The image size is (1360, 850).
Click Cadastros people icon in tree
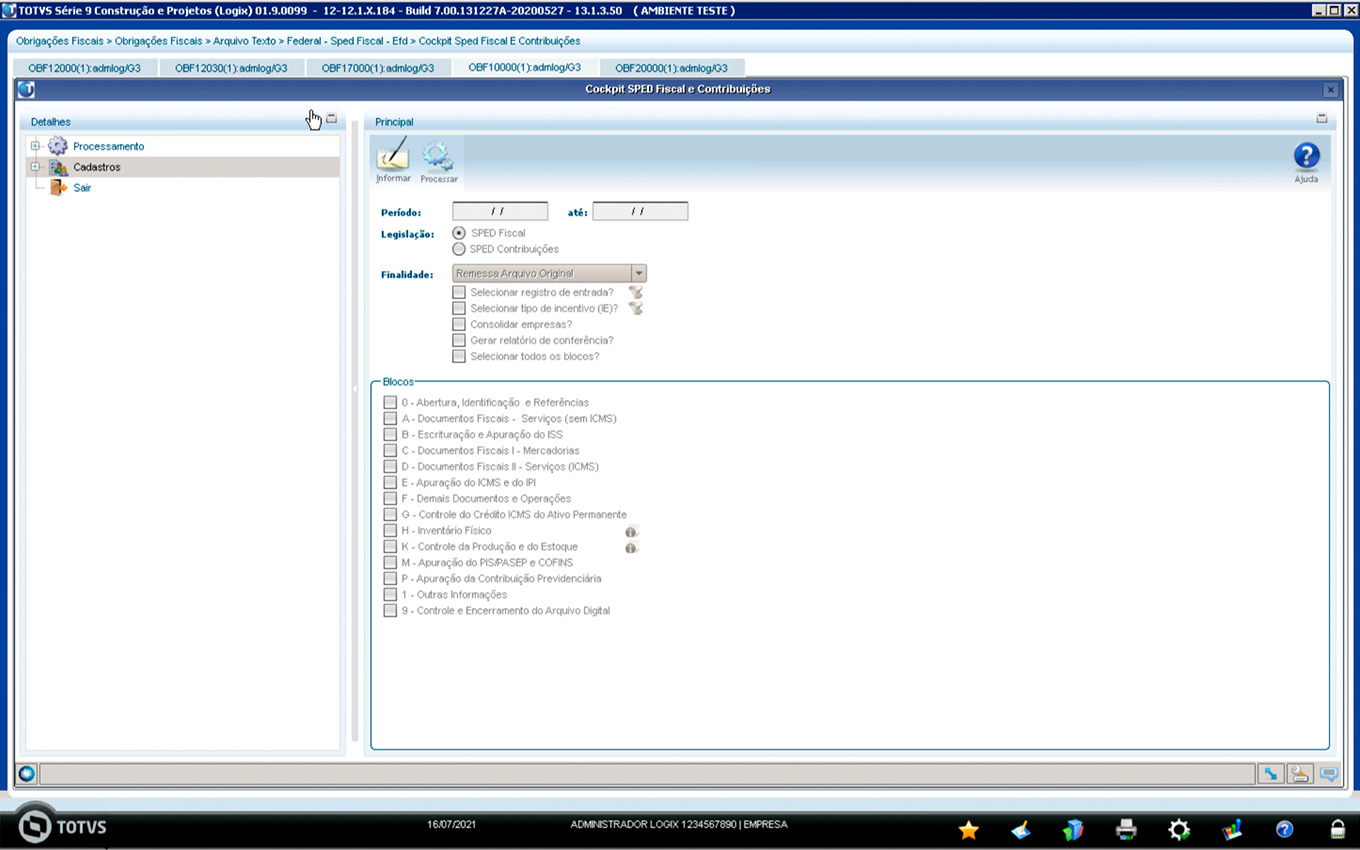[58, 167]
